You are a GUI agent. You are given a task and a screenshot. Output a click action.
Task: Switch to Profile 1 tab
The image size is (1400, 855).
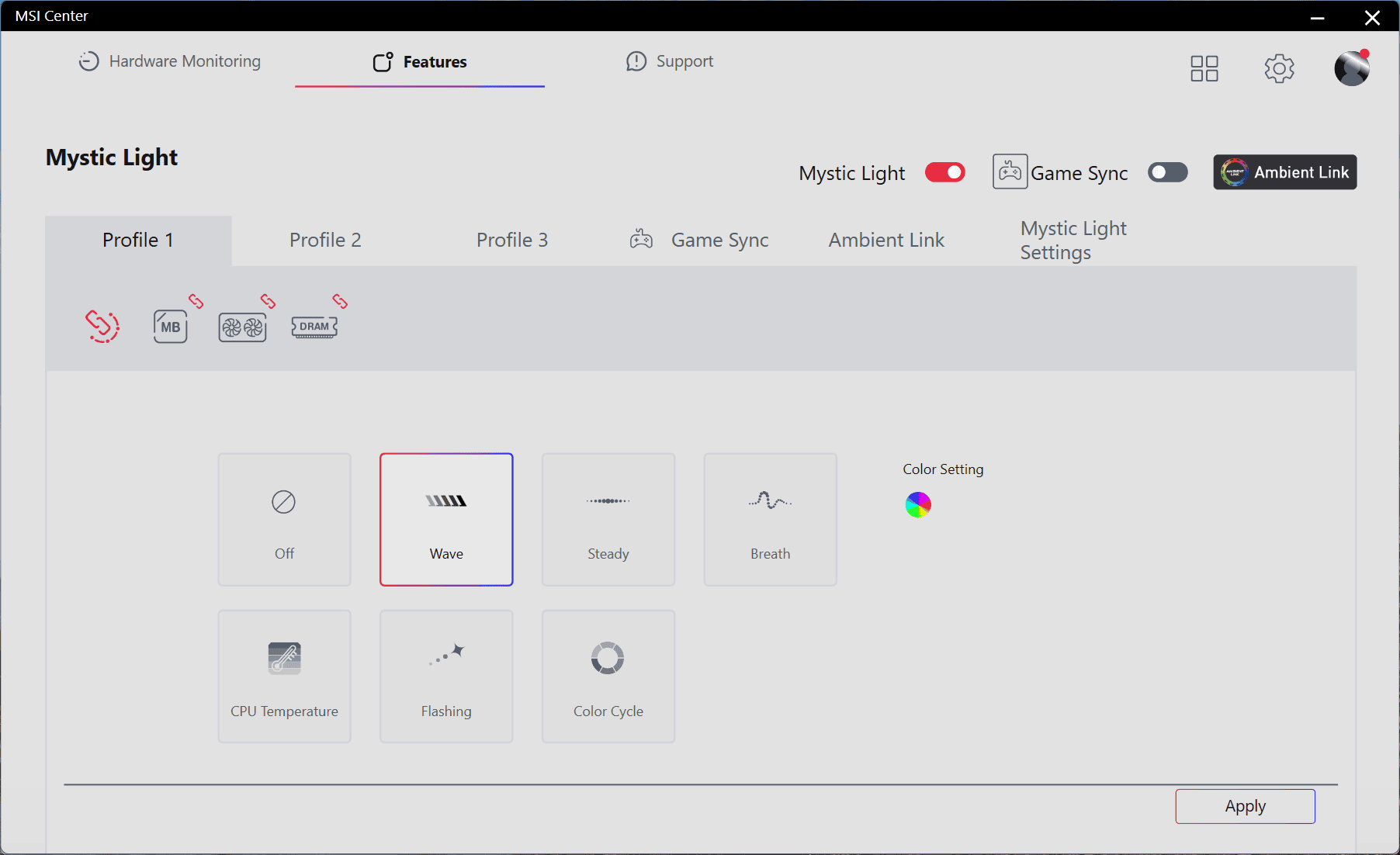click(x=138, y=241)
